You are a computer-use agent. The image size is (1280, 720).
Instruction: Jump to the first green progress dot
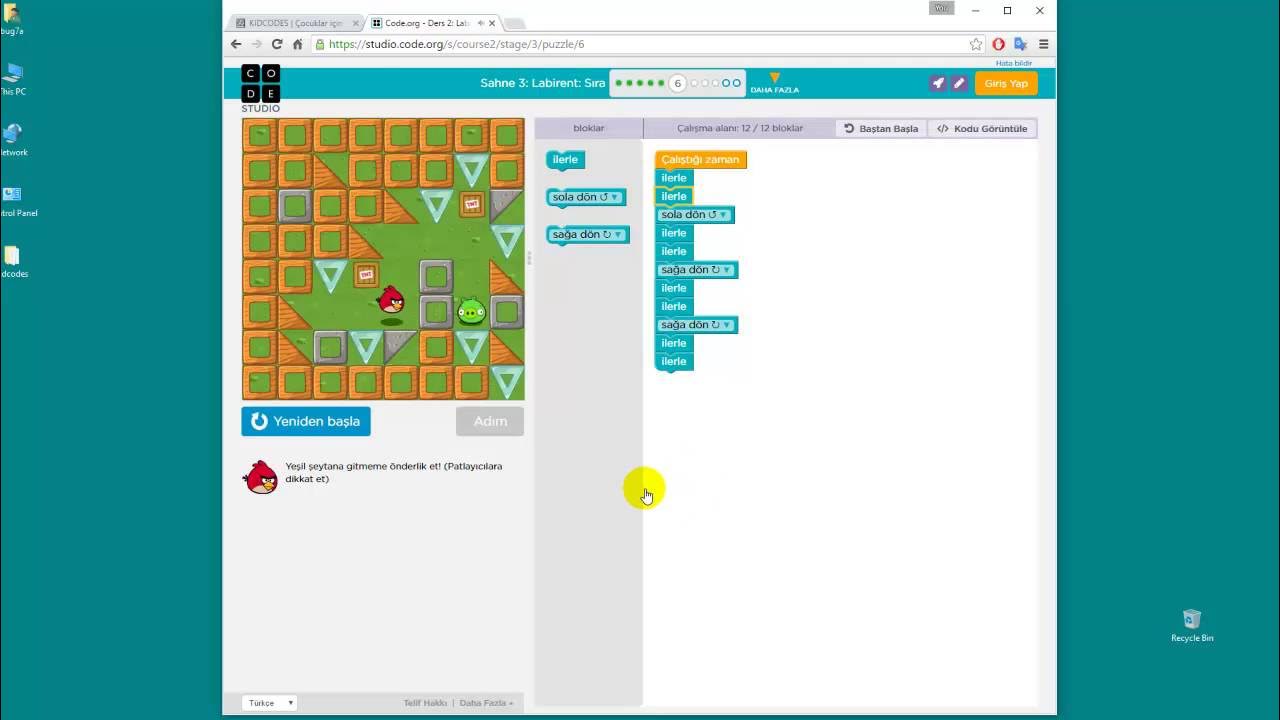click(x=618, y=83)
